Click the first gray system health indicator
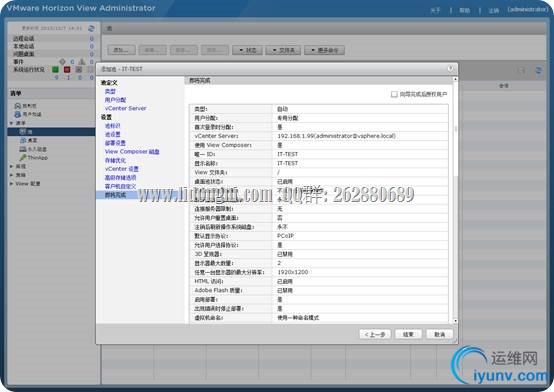 click(x=79, y=69)
